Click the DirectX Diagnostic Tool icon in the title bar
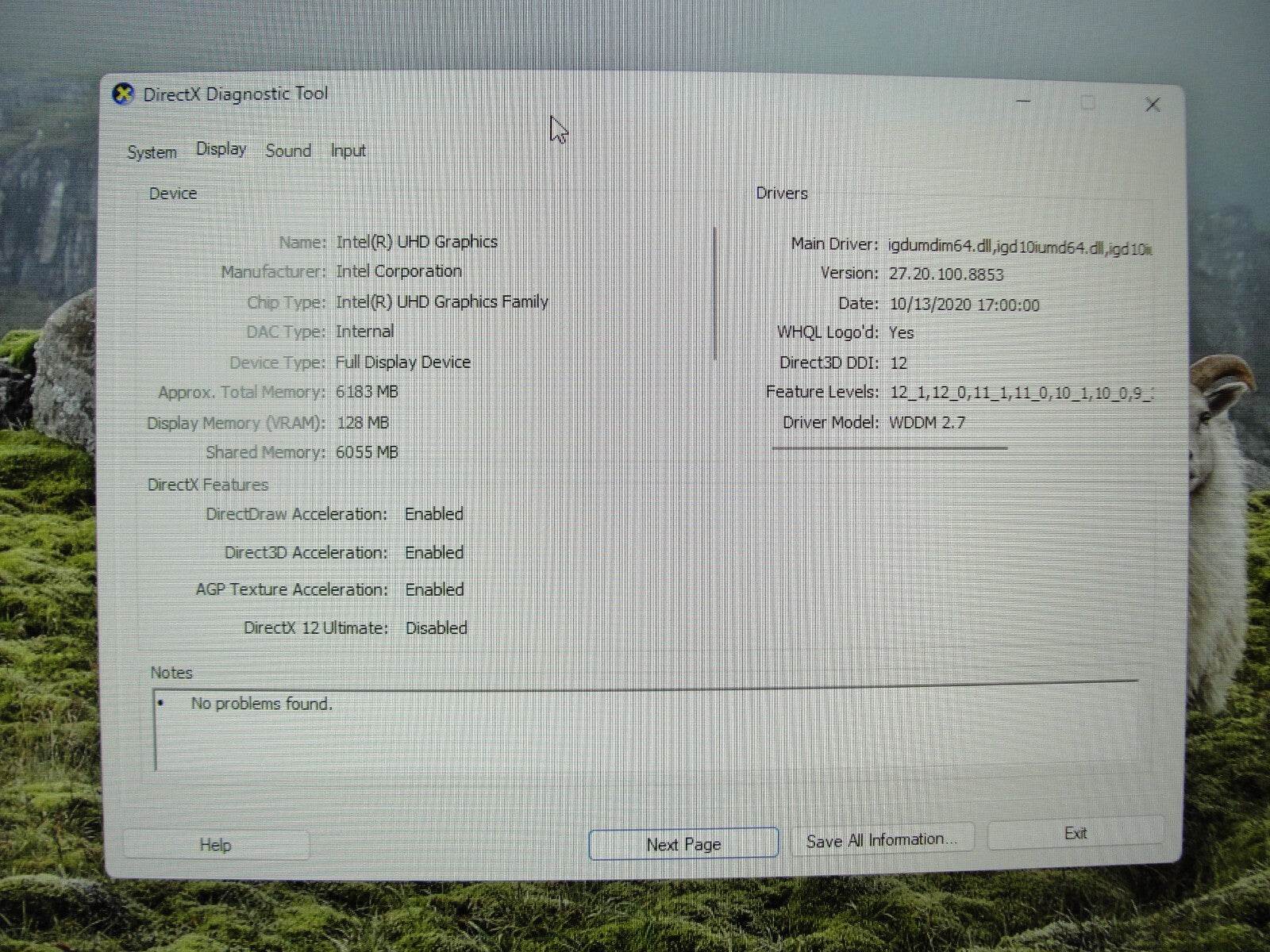The height and width of the screenshot is (952, 1270). pyautogui.click(x=123, y=93)
